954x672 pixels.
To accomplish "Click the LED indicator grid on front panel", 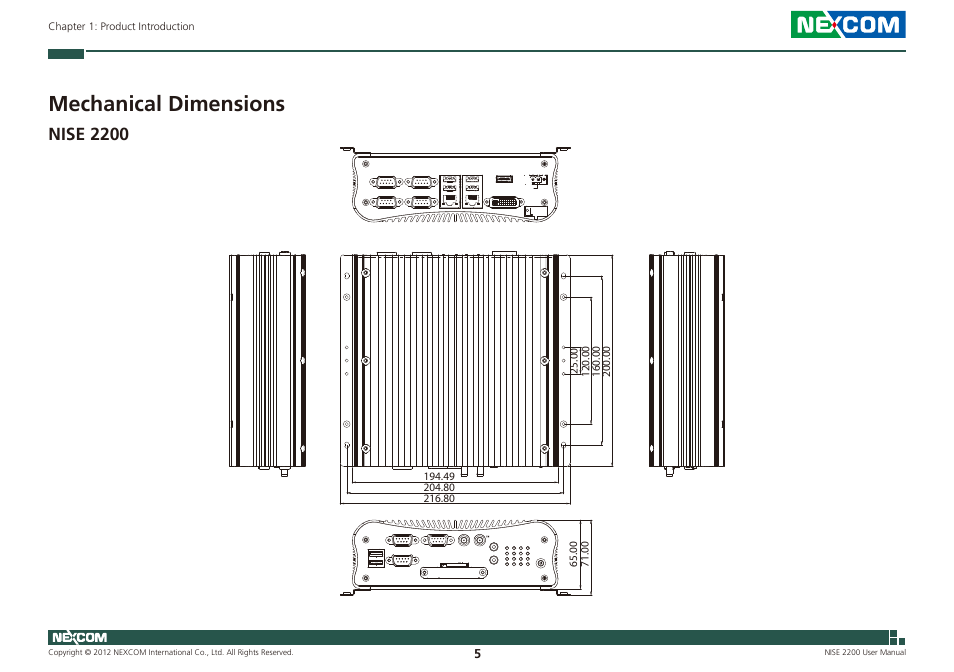I will (x=517, y=555).
